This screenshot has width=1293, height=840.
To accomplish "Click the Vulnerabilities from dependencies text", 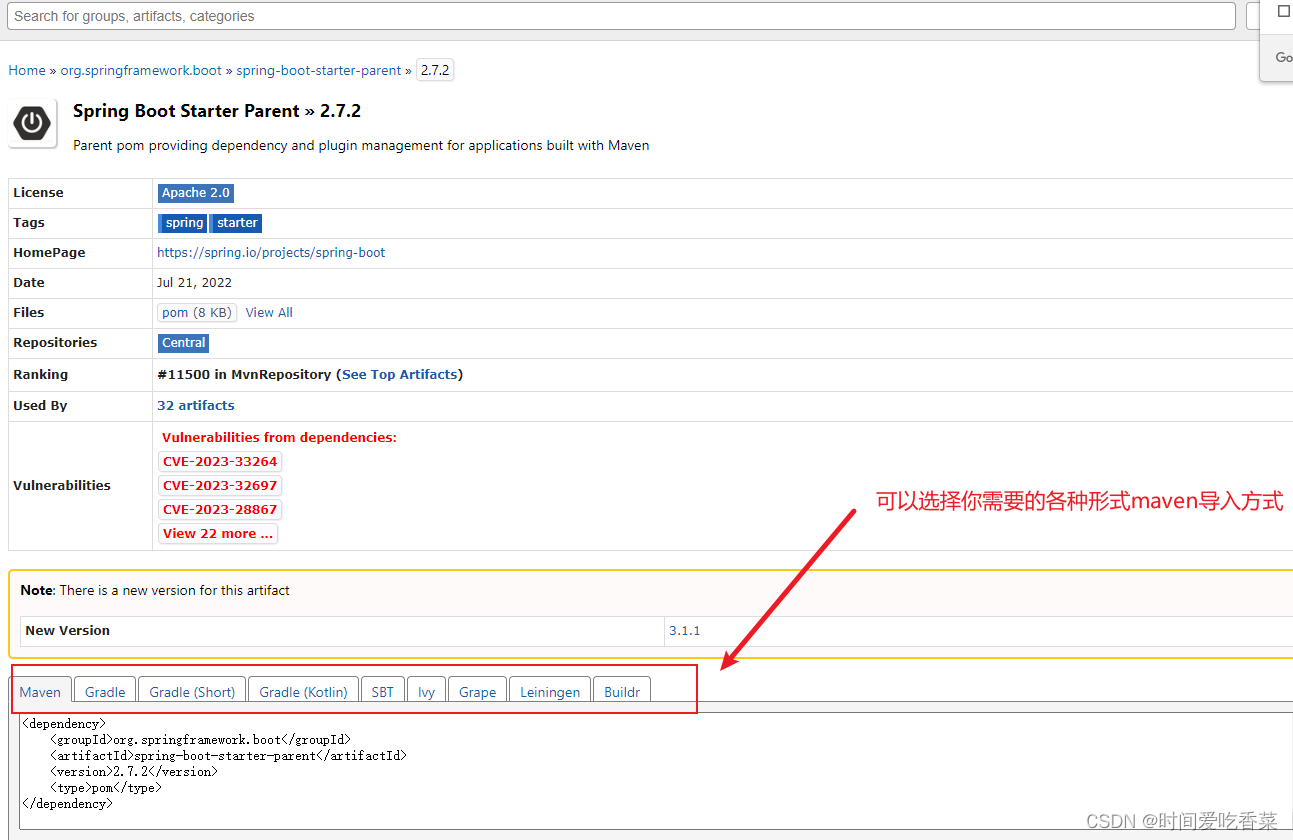I will click(x=279, y=437).
